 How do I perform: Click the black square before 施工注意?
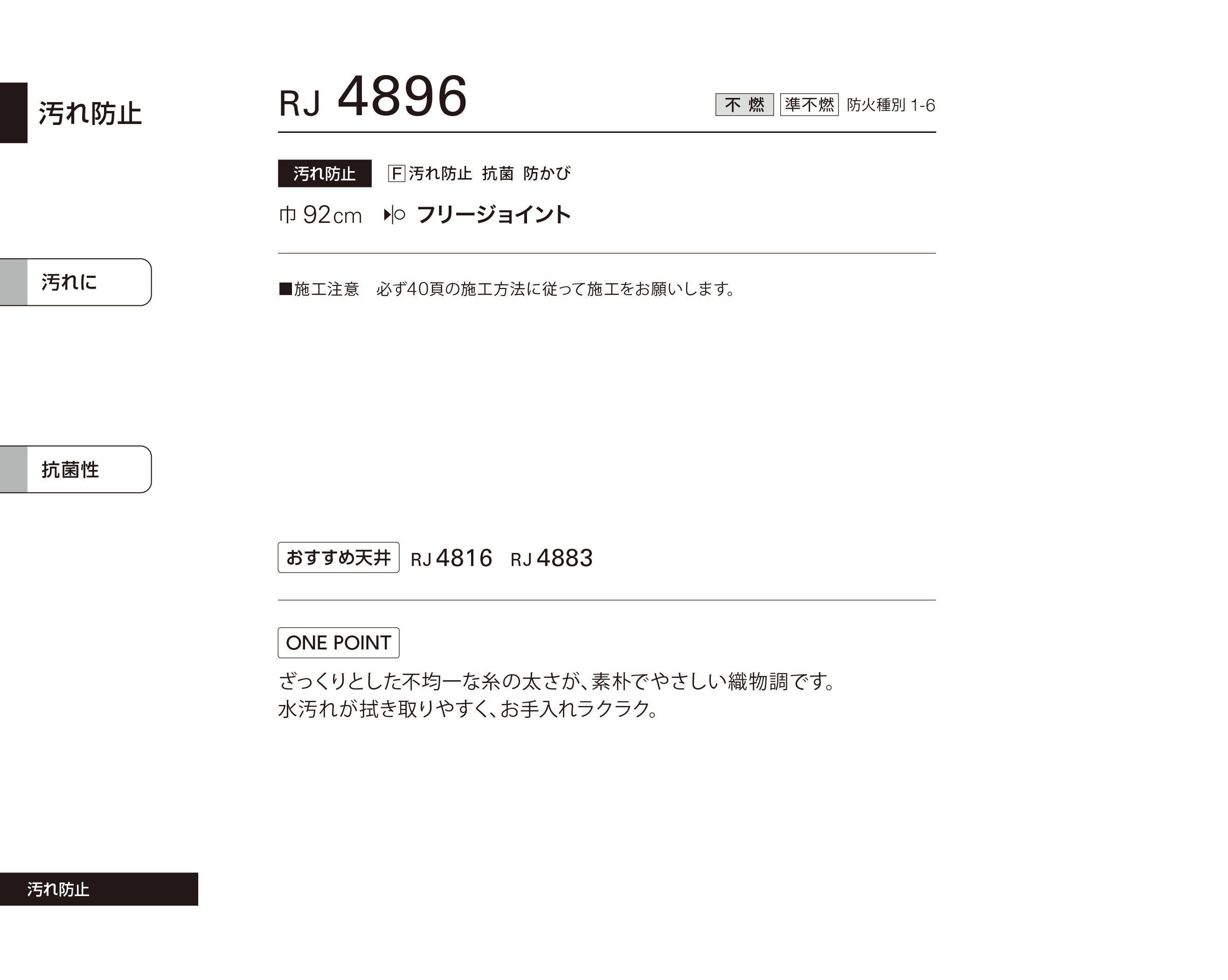285,289
